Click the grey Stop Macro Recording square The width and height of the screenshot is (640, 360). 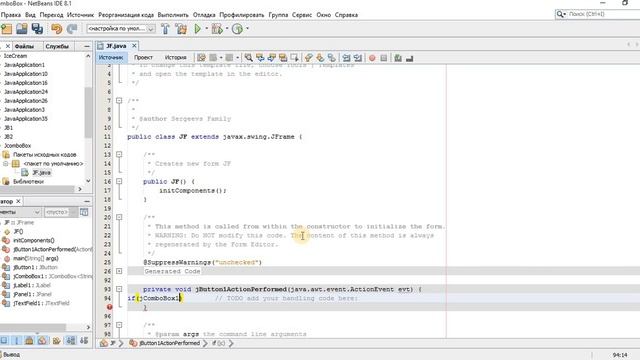pyautogui.click(x=384, y=58)
